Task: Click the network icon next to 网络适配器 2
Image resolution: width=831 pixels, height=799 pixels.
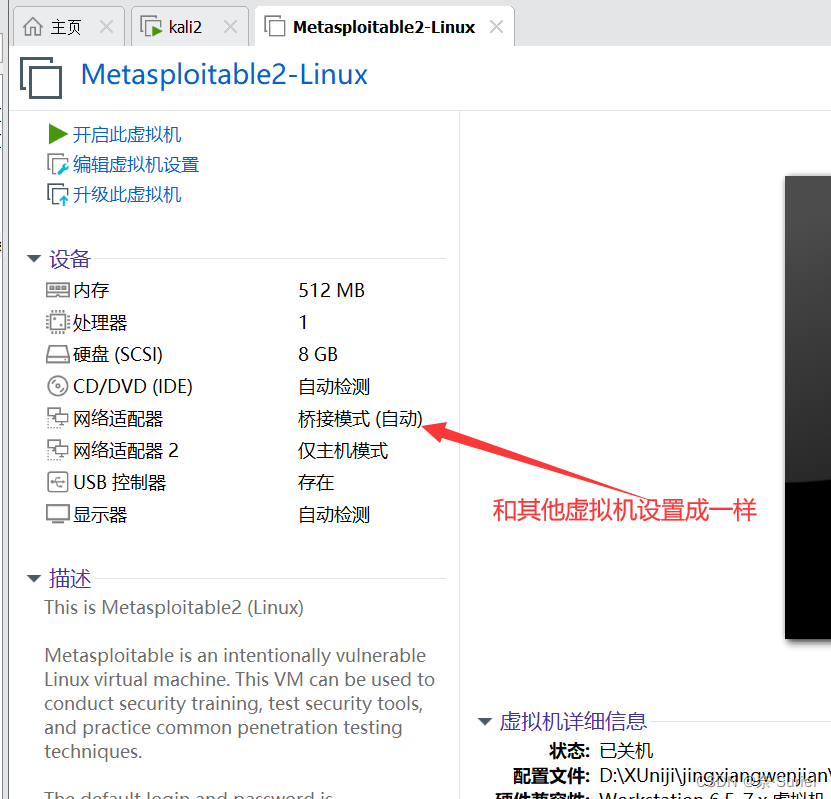Action: (x=57, y=450)
